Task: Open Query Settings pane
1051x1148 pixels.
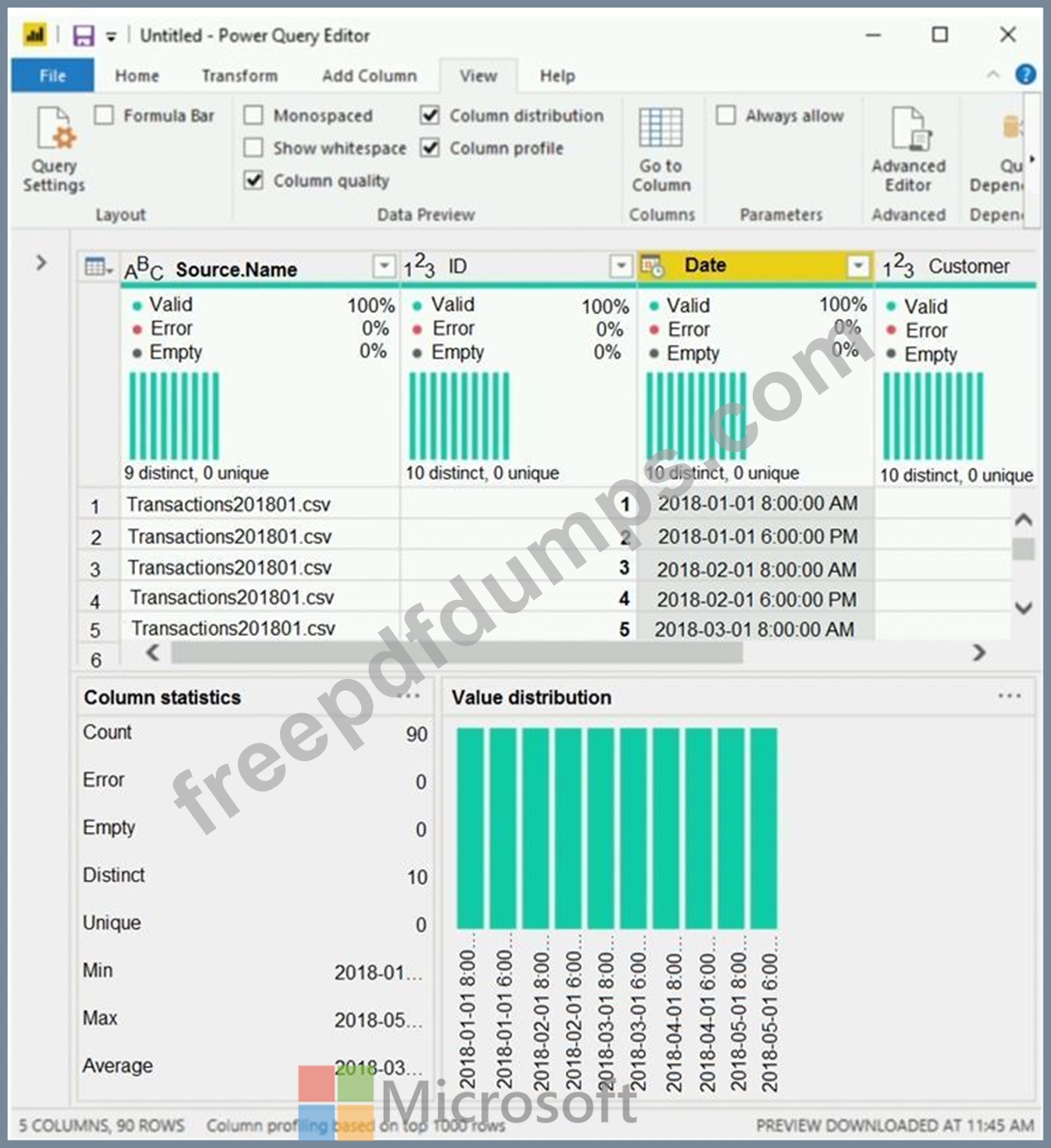Action: pos(54,150)
